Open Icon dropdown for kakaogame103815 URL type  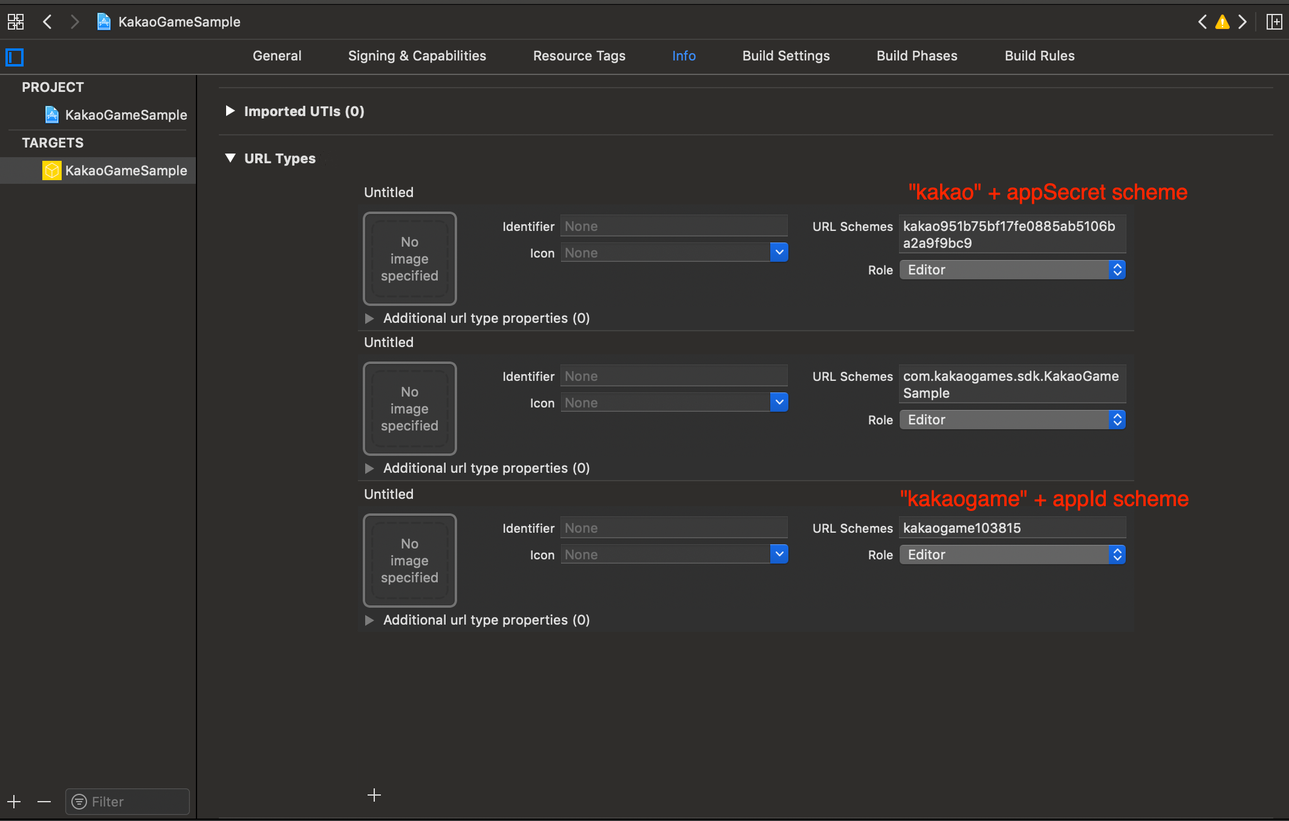[x=779, y=555]
